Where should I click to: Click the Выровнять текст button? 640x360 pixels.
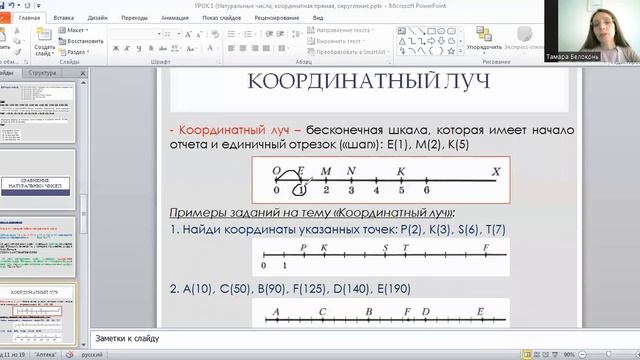click(x=336, y=41)
